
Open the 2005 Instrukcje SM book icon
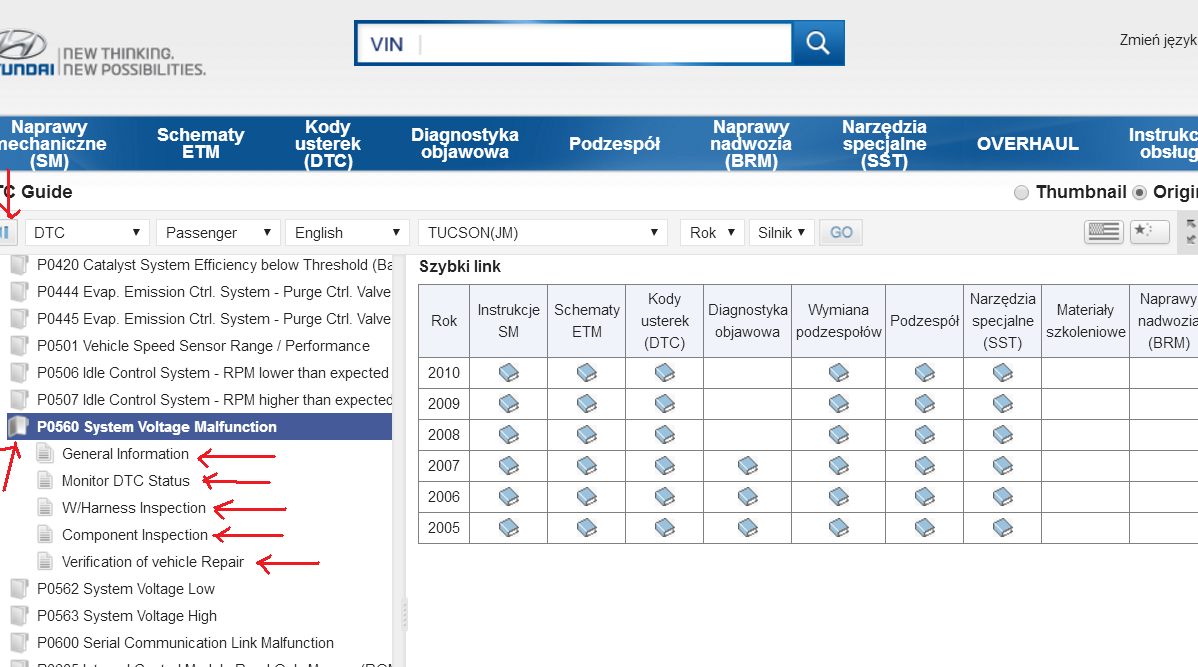[508, 527]
